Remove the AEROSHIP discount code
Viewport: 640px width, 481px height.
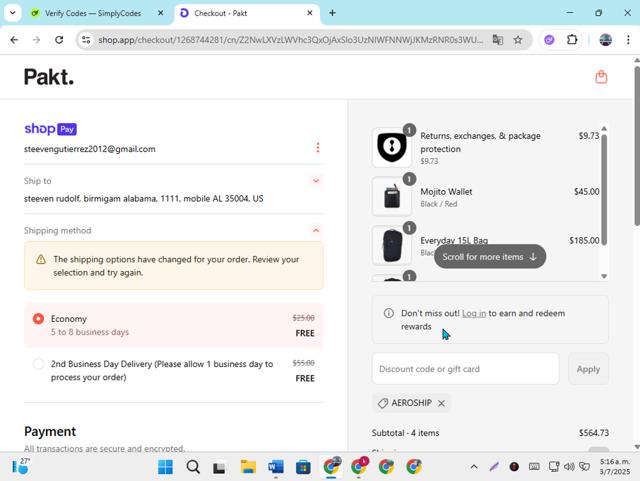pyautogui.click(x=441, y=403)
